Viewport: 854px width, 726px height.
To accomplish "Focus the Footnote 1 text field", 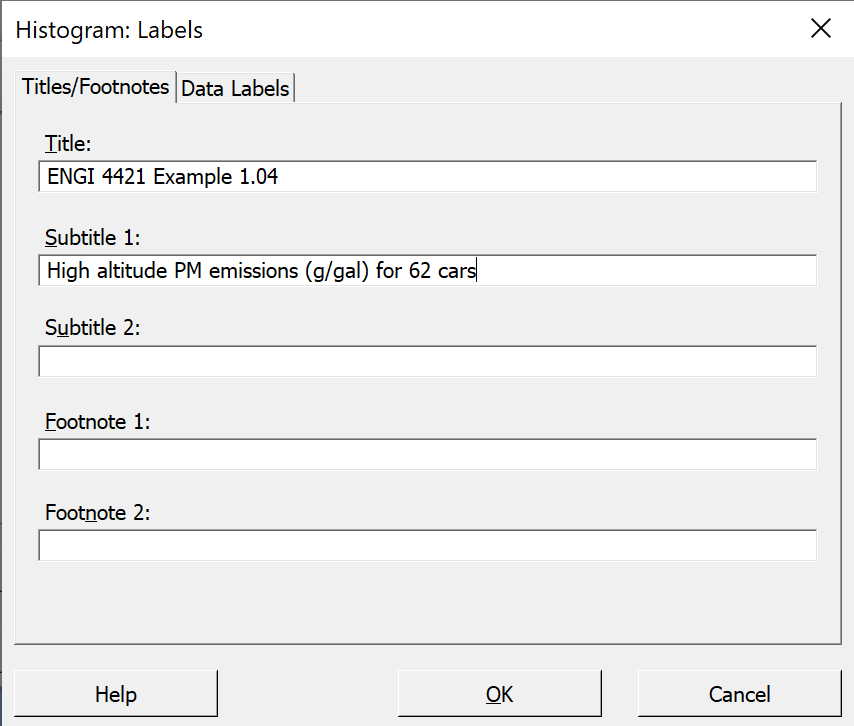I will click(x=428, y=454).
